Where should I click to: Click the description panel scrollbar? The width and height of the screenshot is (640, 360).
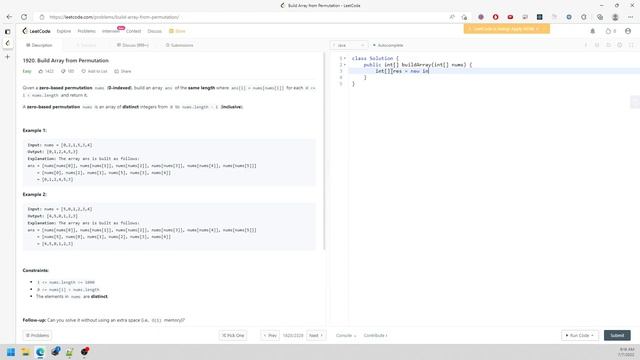click(324, 151)
